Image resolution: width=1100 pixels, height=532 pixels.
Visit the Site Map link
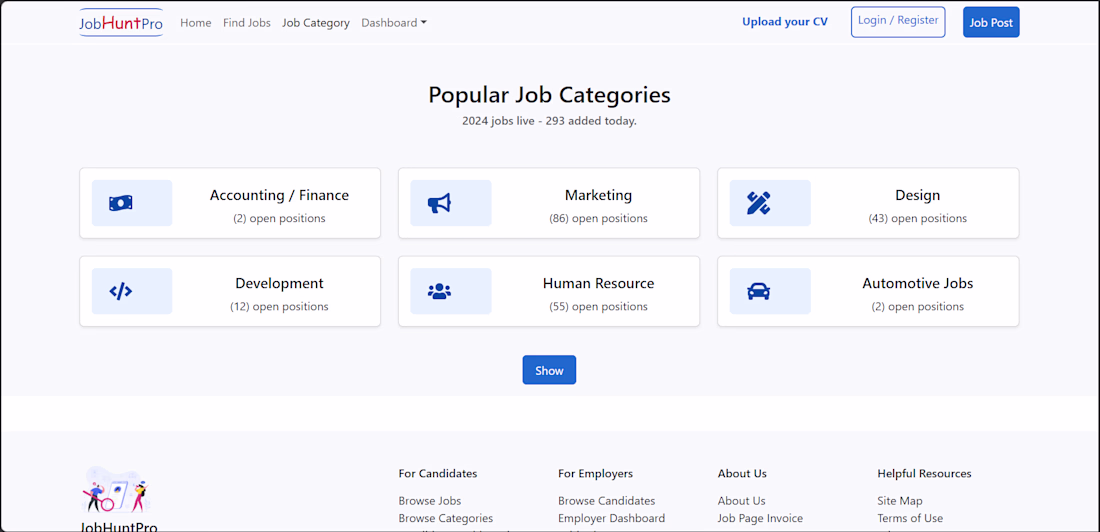tap(900, 501)
